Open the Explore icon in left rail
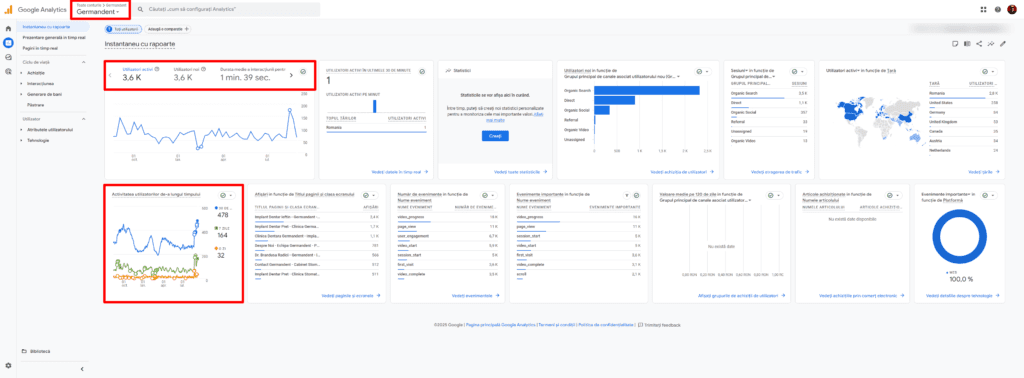The width and height of the screenshot is (1024, 378). point(8,57)
